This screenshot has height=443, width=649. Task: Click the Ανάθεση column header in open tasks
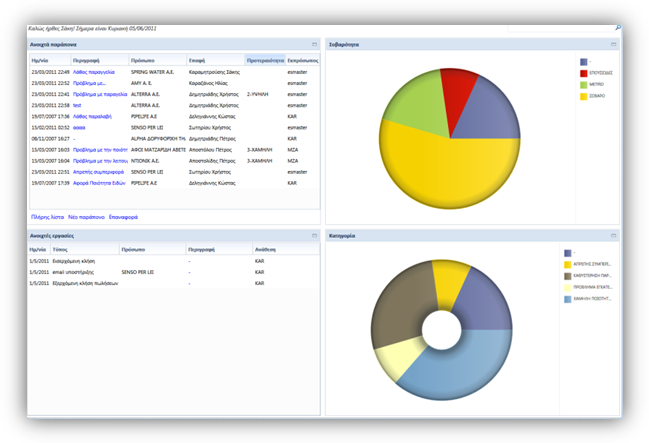(286, 250)
